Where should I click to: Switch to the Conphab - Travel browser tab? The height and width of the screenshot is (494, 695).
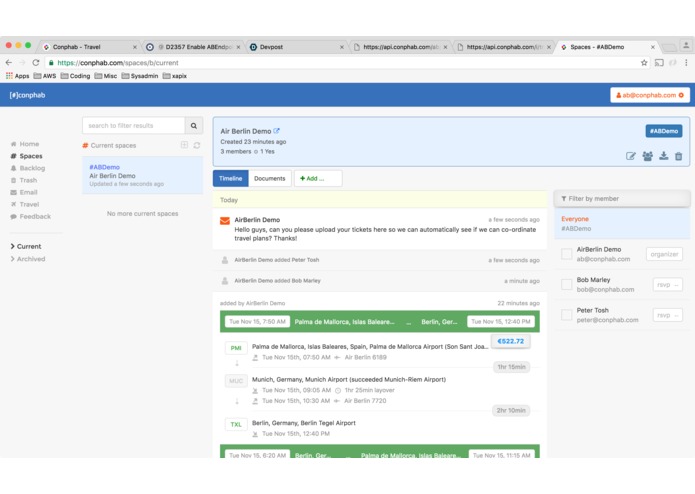(89, 47)
